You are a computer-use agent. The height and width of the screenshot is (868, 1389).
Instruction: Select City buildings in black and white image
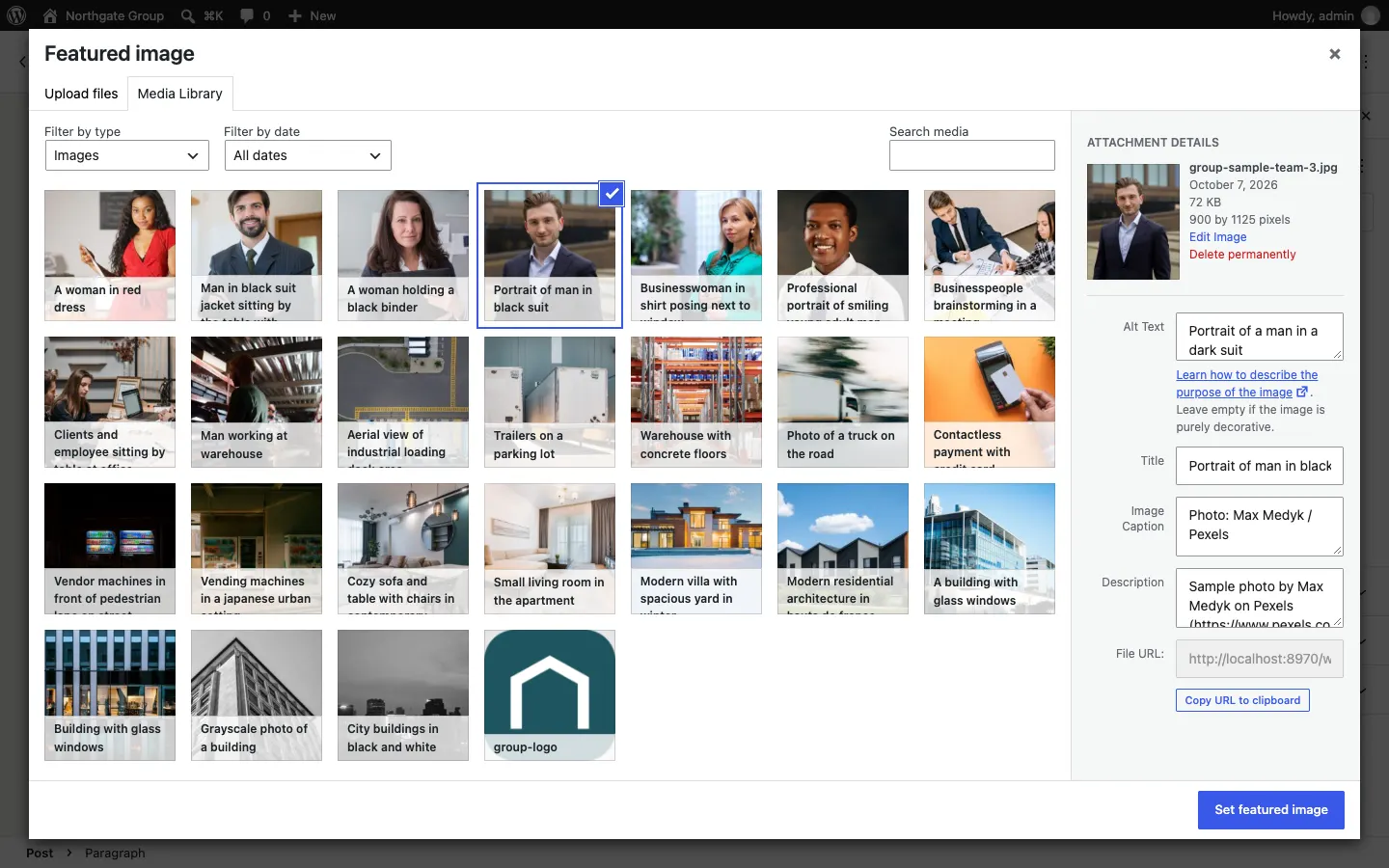click(403, 695)
